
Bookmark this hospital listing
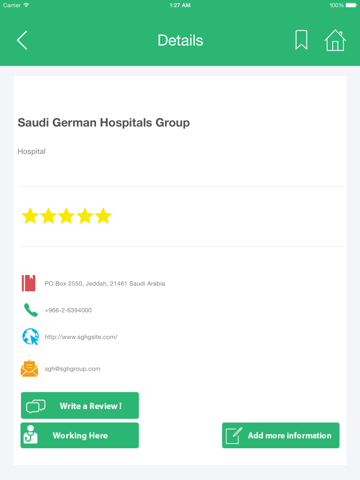(x=301, y=40)
